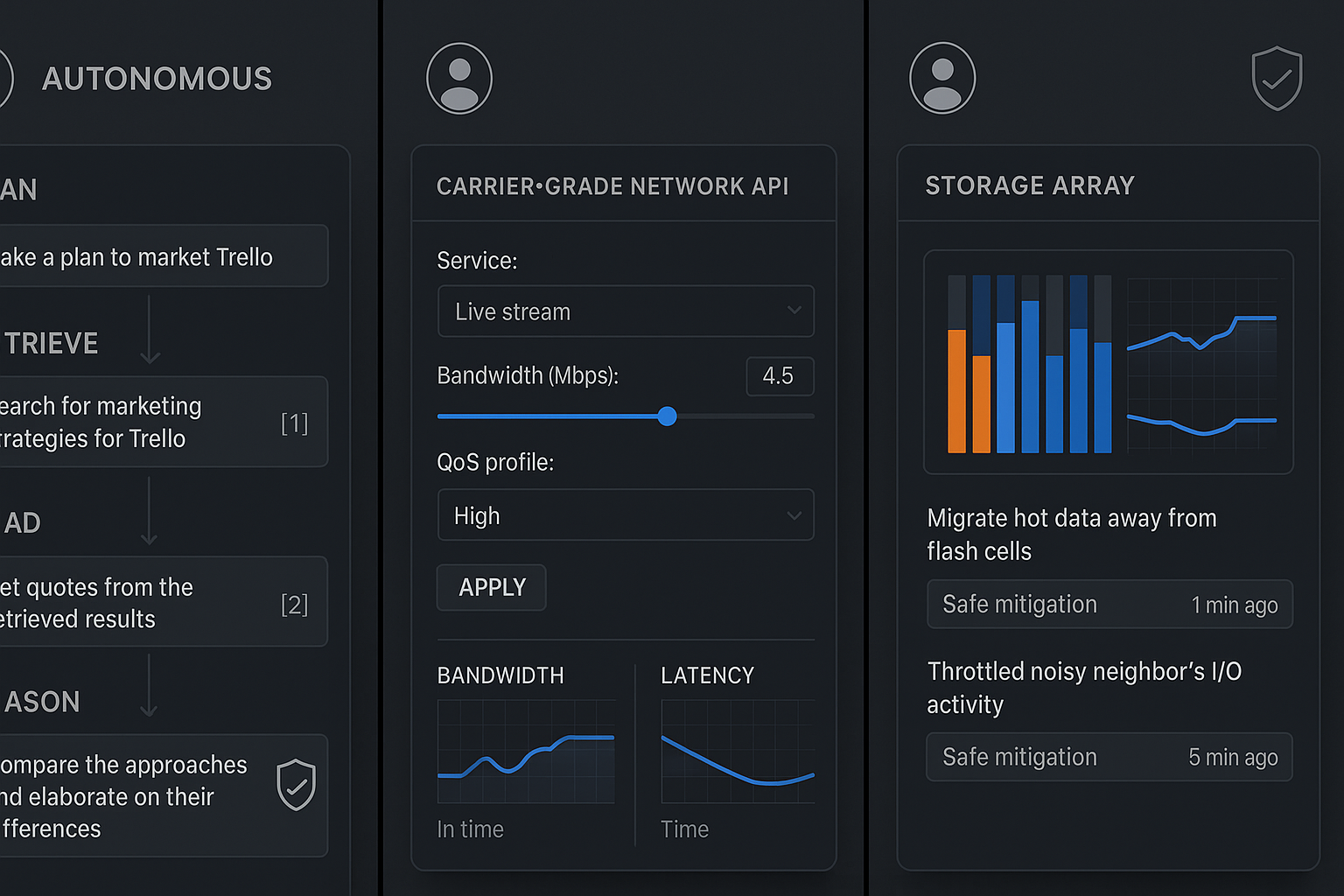Click the [1] reference marker
Screen dimensions: 1344x896
tap(294, 423)
